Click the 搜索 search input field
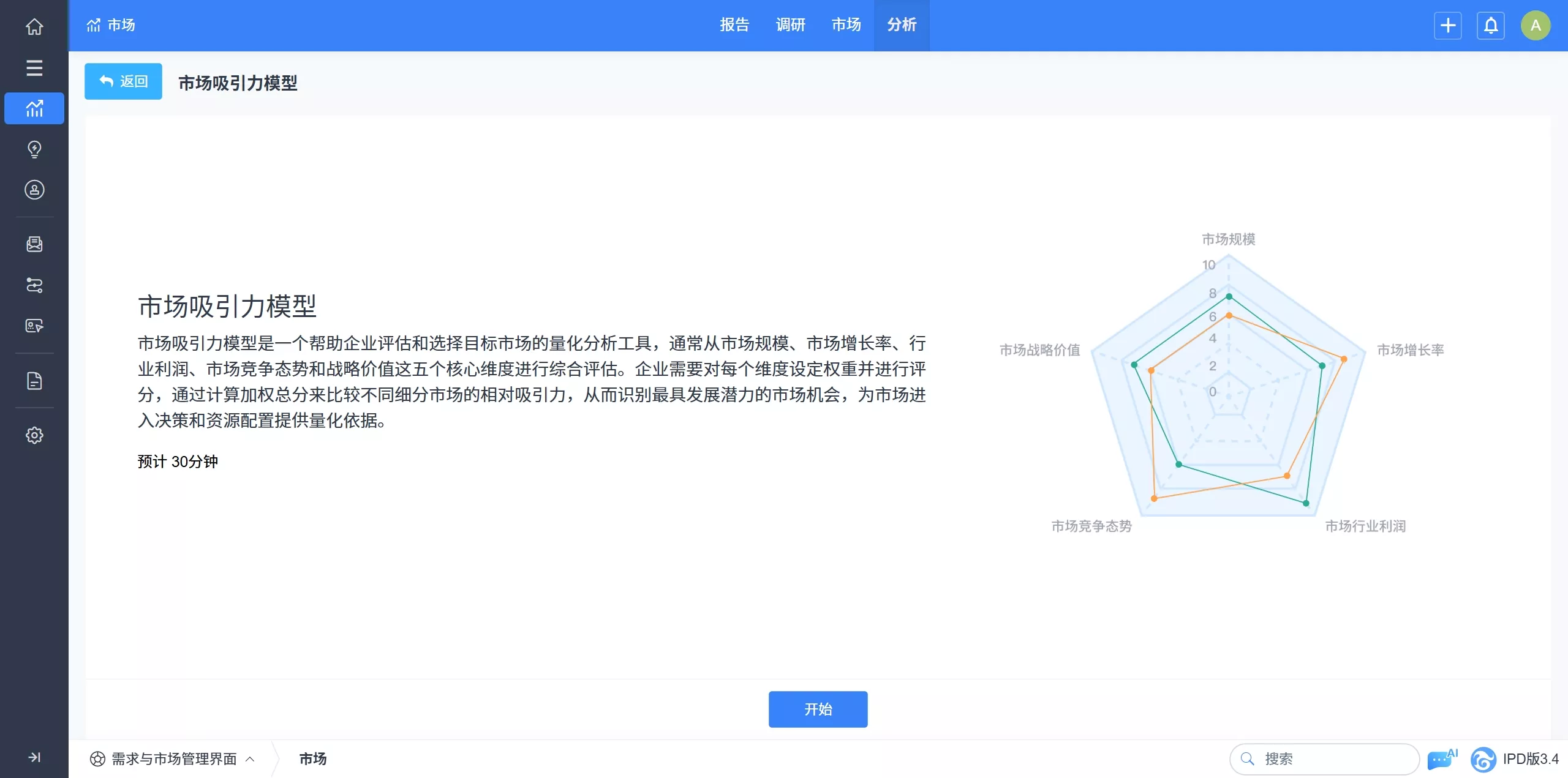The image size is (1568, 778). pyautogui.click(x=1324, y=759)
